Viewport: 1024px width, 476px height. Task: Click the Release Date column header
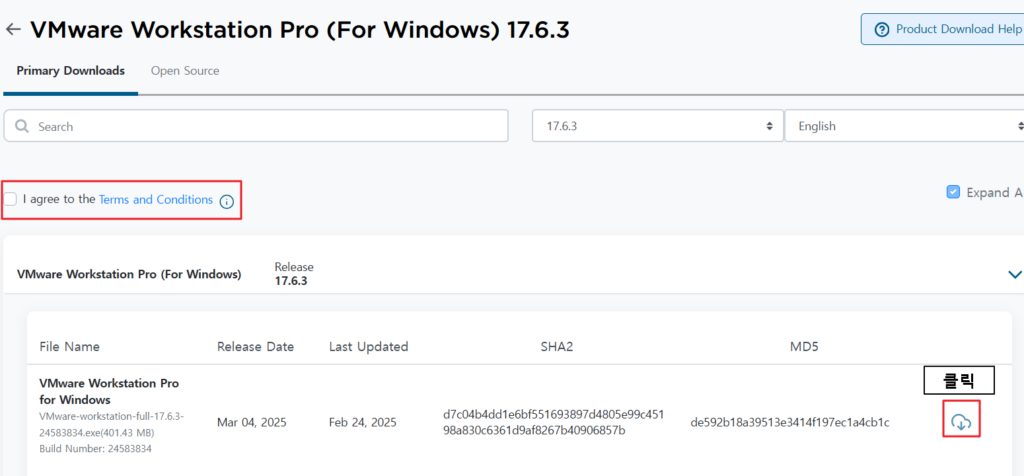[x=255, y=347]
